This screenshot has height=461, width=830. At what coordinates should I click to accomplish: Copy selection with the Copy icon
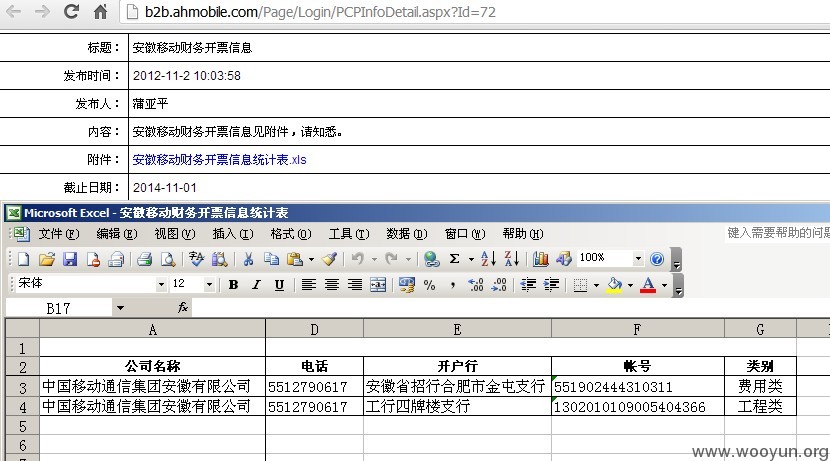click(x=271, y=259)
